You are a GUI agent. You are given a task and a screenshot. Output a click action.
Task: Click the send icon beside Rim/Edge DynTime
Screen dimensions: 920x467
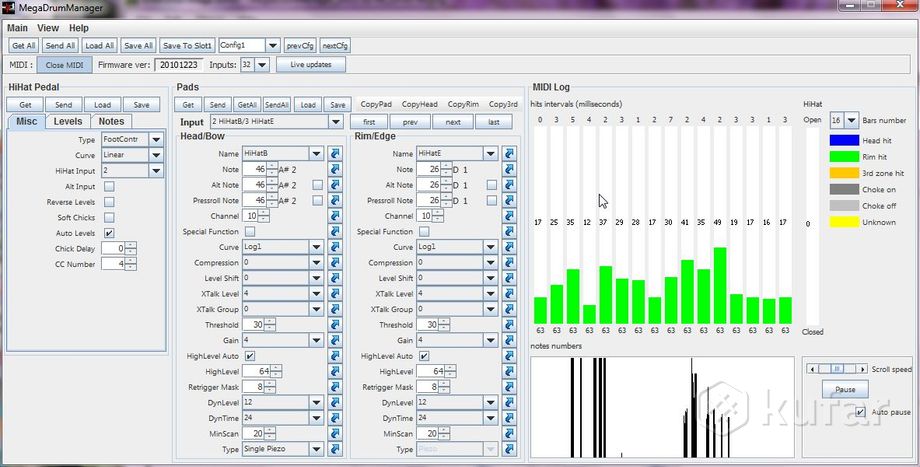tap(509, 418)
